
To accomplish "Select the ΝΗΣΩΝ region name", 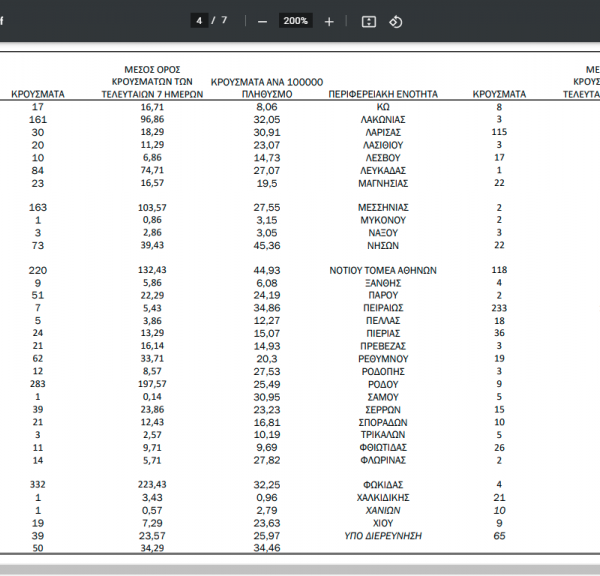I will (x=383, y=246).
